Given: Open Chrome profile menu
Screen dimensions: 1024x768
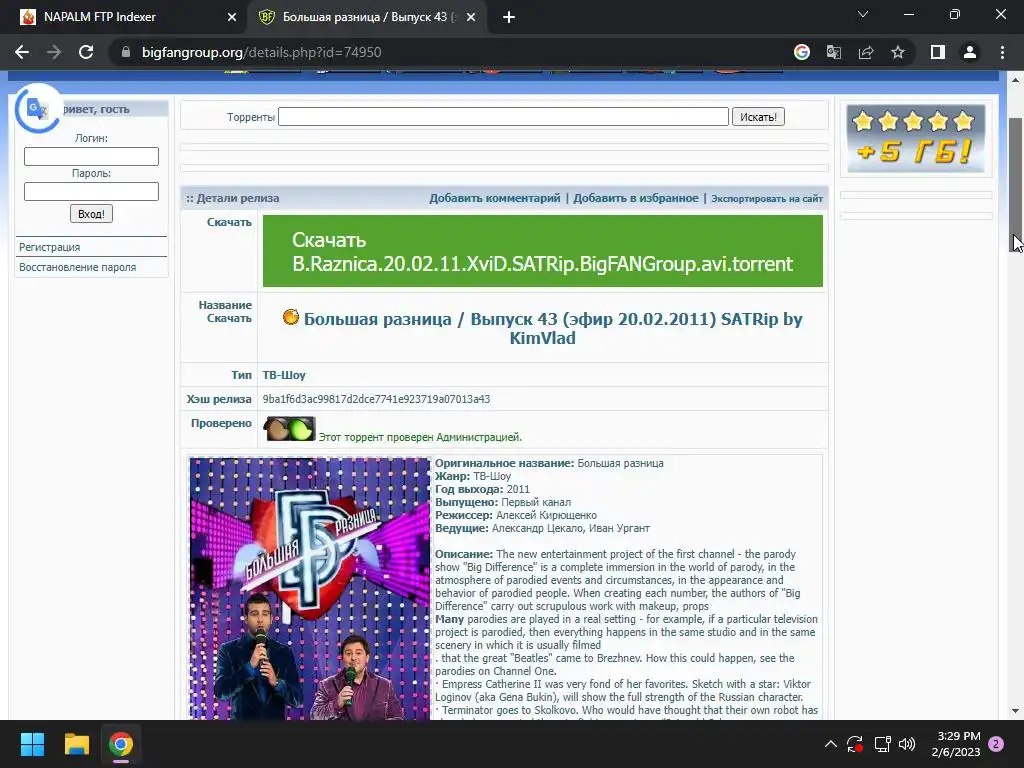Looking at the screenshot, I should point(970,52).
